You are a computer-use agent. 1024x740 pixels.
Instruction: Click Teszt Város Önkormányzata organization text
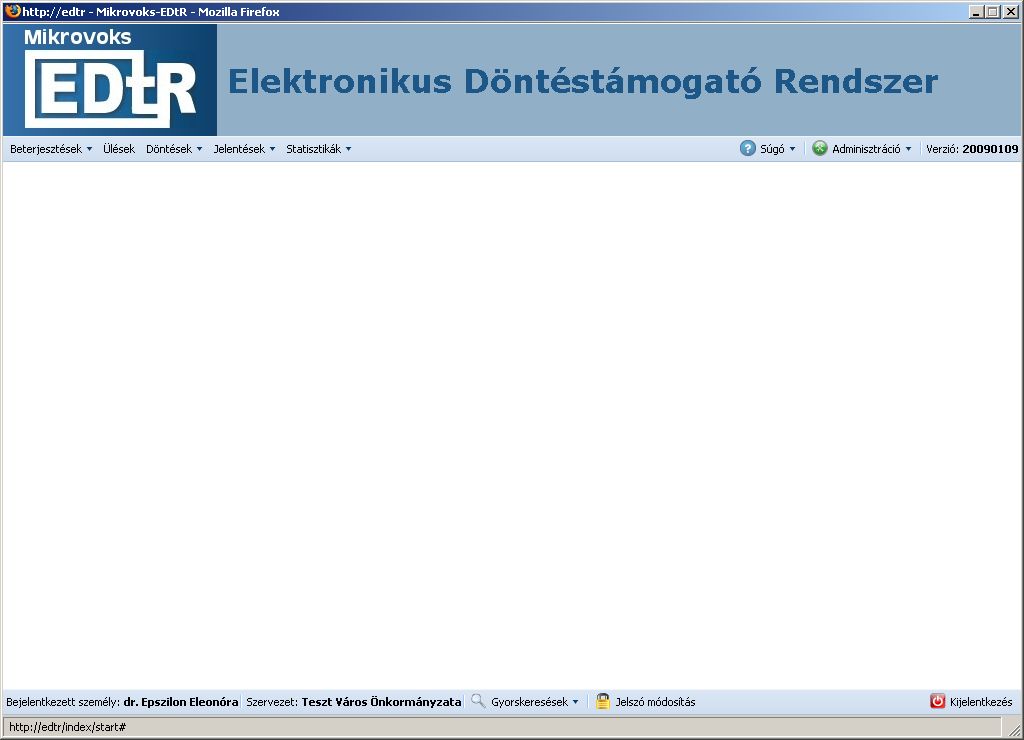[x=381, y=702]
